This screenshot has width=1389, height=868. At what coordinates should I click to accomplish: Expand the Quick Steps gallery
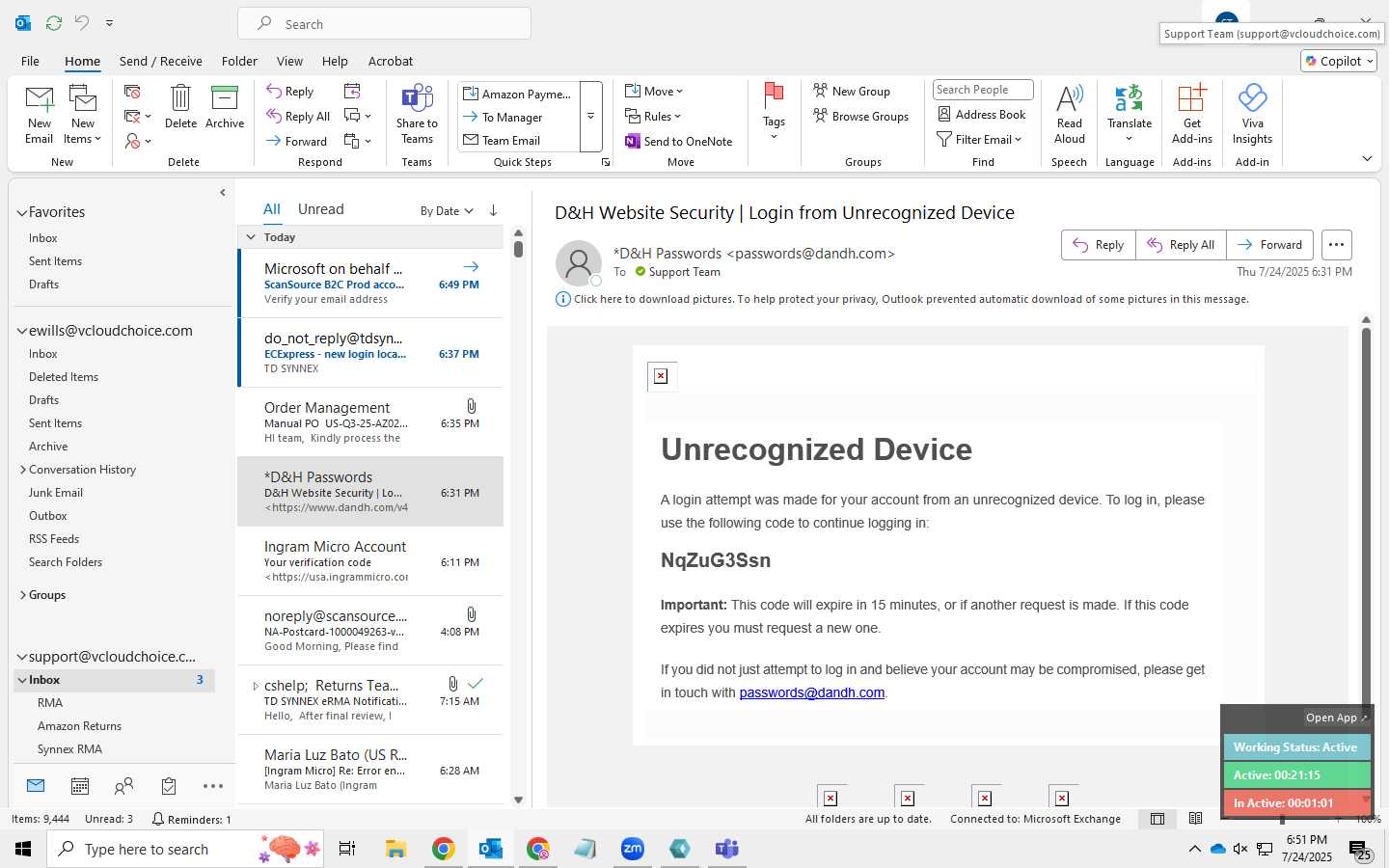pos(591,117)
